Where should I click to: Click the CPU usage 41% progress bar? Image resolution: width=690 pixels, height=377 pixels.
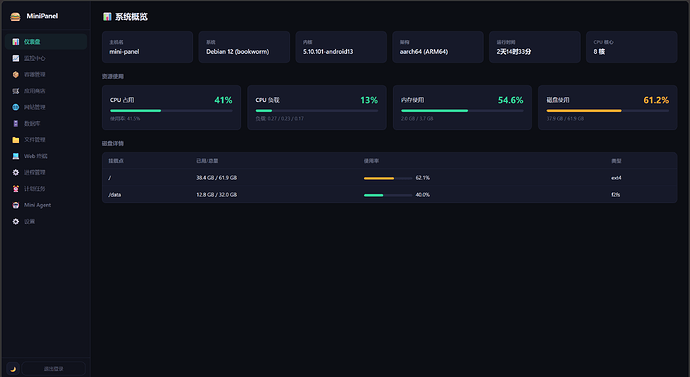click(x=171, y=111)
